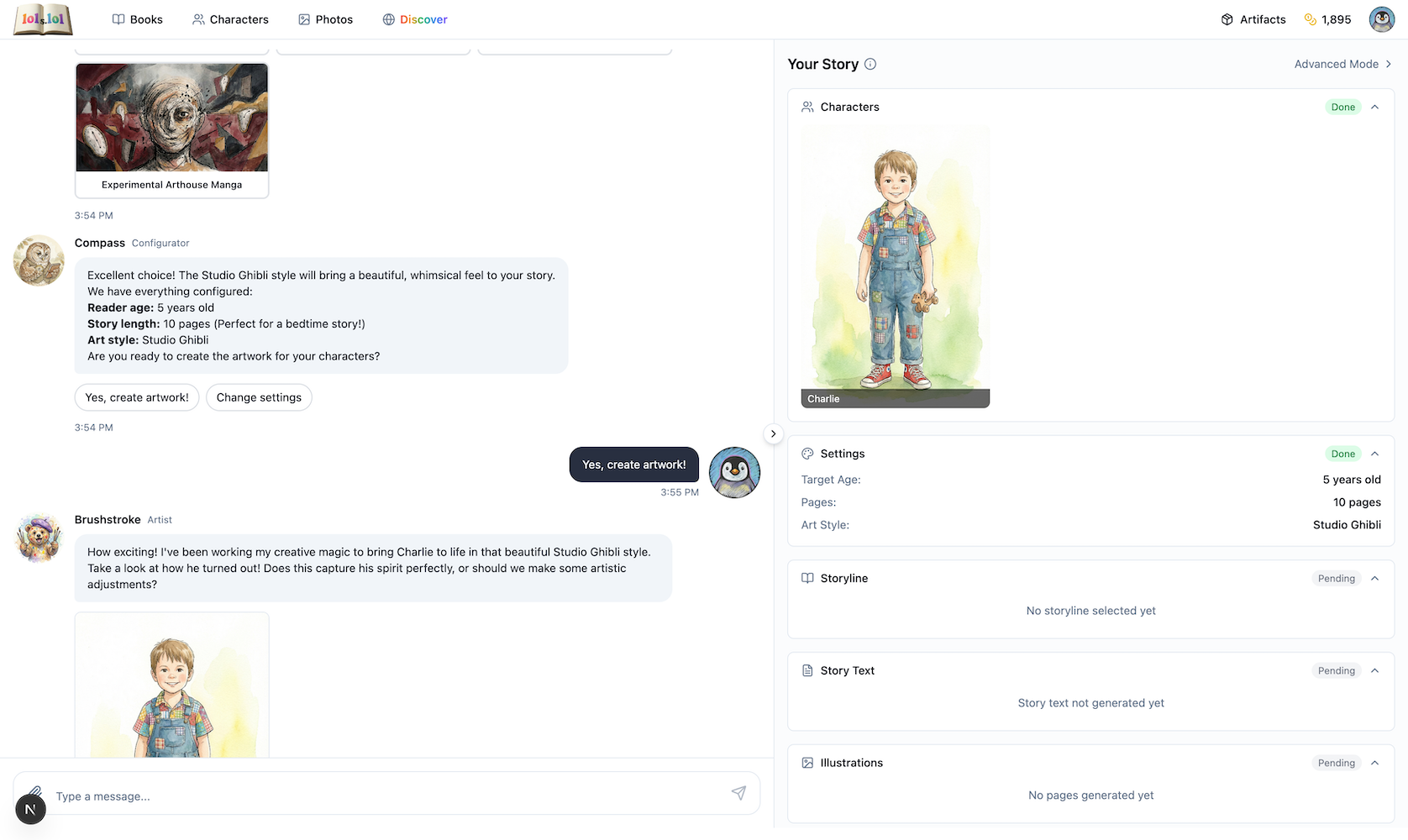Open the Charlie character thumbnail
This screenshot has width=1408, height=840.
(895, 265)
